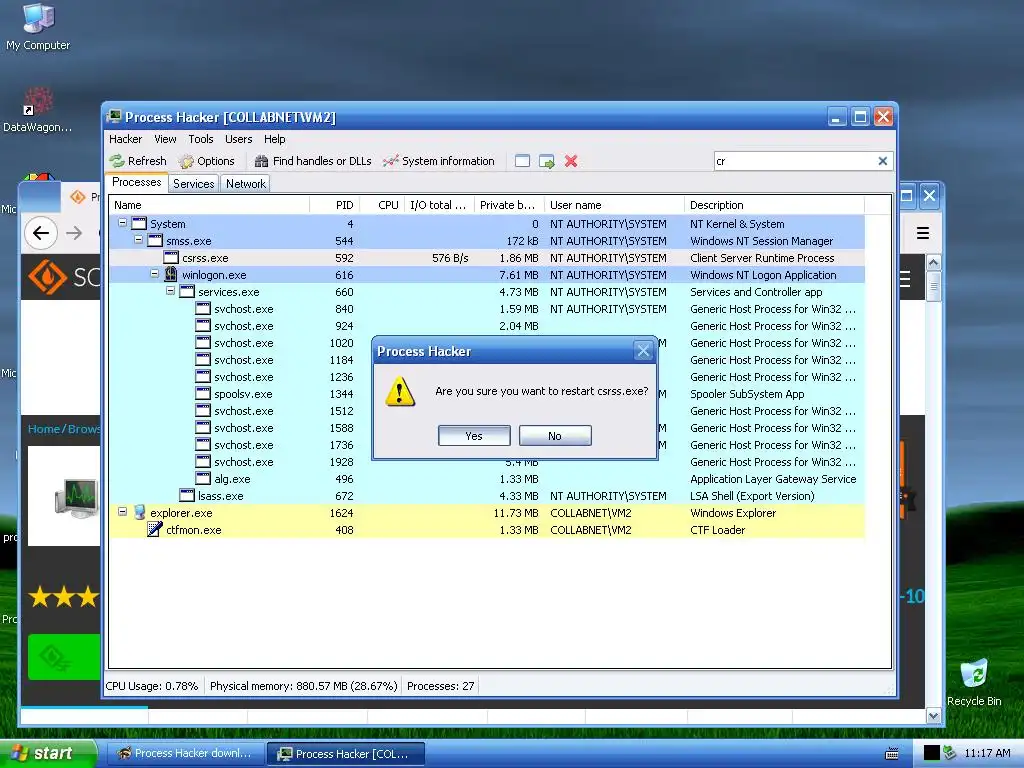Select the Processes tab

(x=136, y=182)
